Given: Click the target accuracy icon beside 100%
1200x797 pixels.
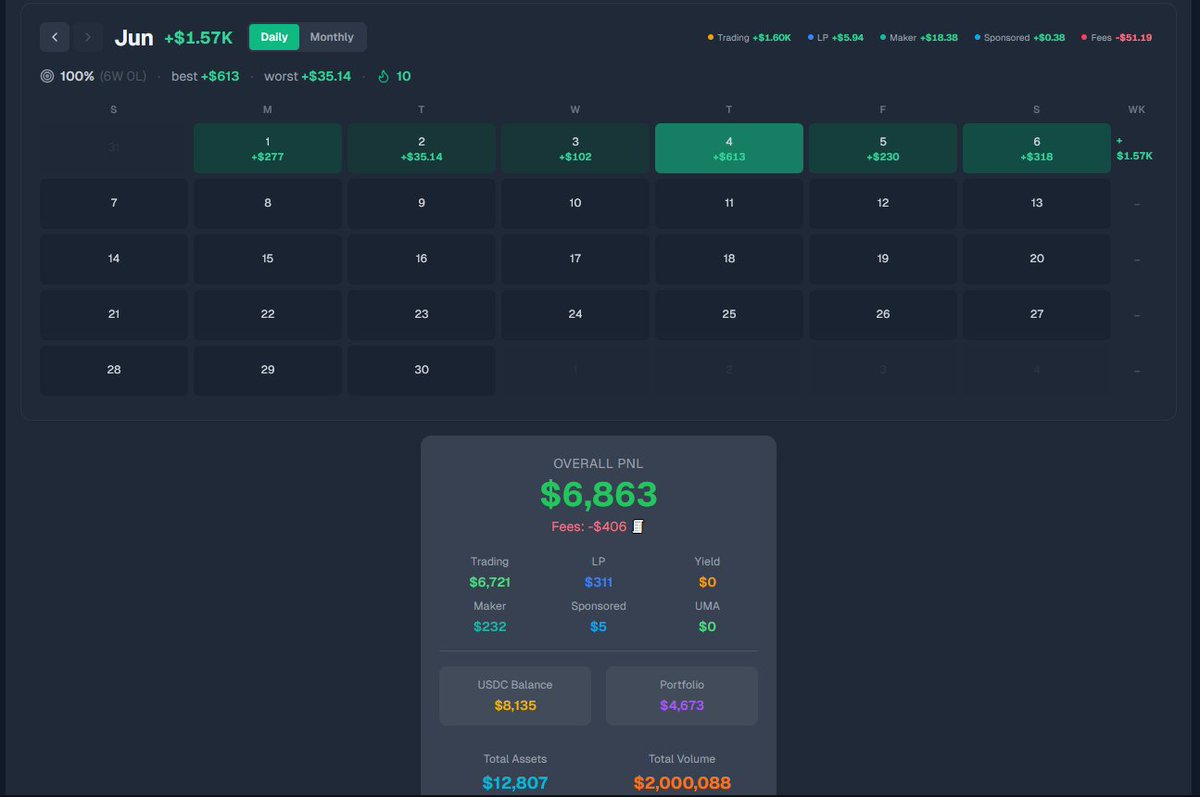Looking at the screenshot, I should (x=47, y=76).
